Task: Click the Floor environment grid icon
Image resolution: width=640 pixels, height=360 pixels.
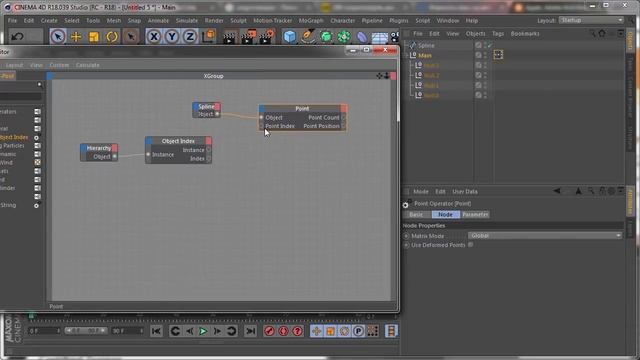Action: [x=380, y=38]
